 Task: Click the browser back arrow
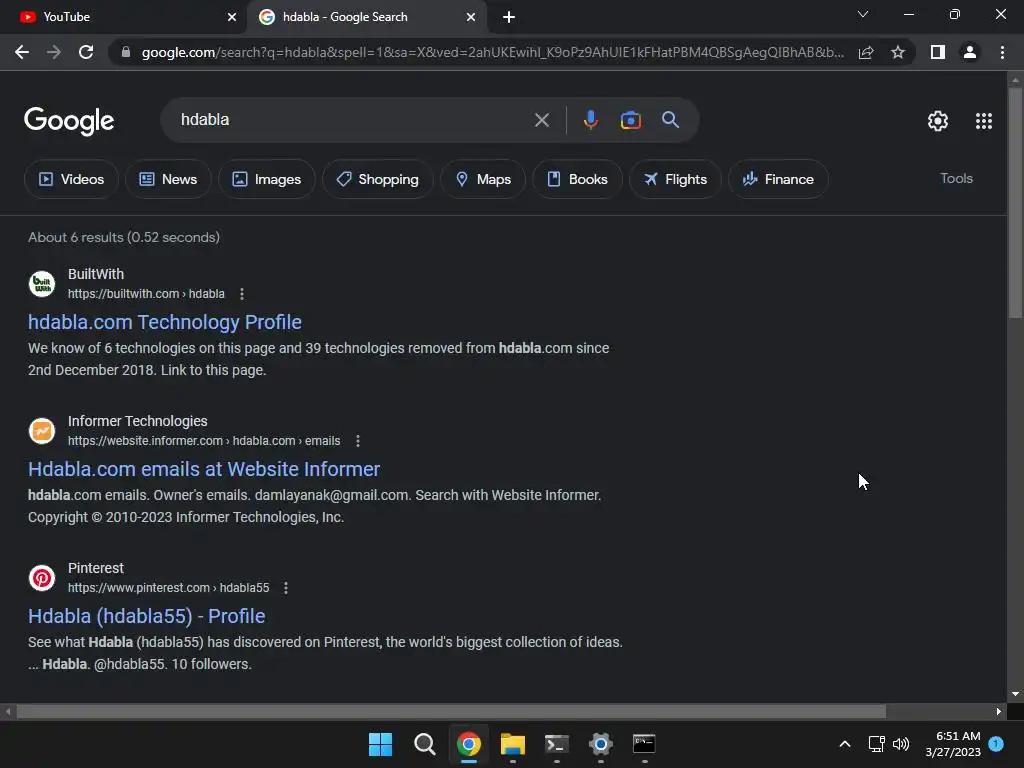[x=22, y=52]
